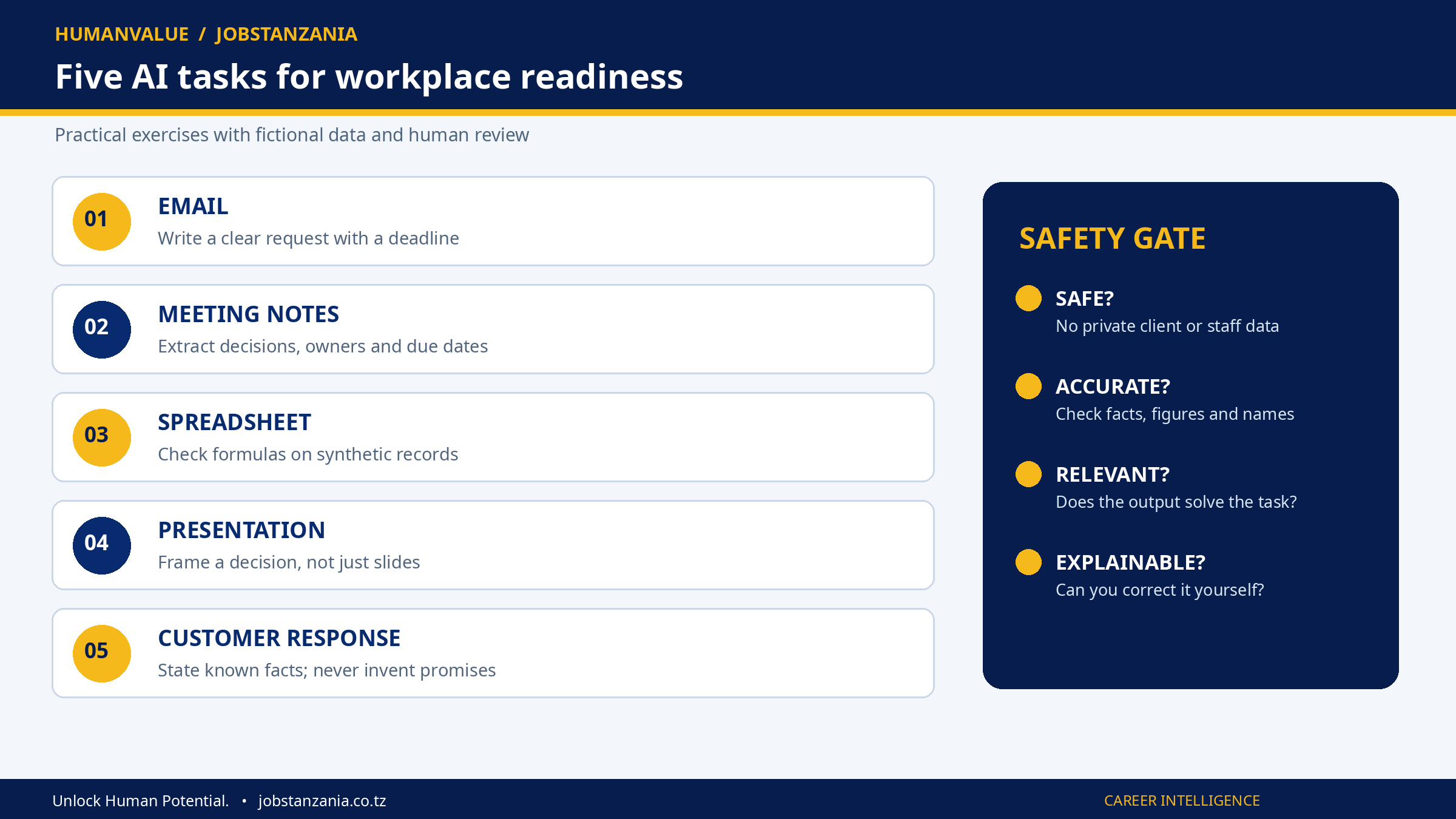Select the SPREADSHEET heading

click(x=234, y=422)
